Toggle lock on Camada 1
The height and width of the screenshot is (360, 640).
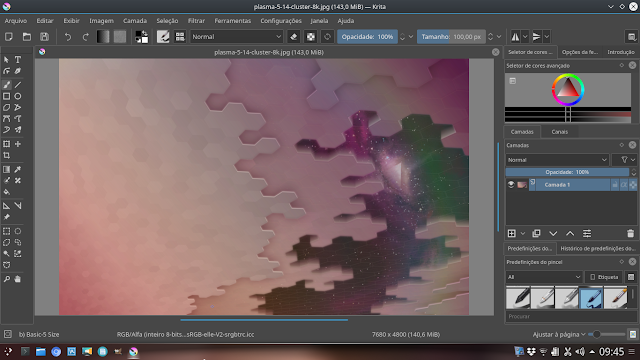(615, 185)
